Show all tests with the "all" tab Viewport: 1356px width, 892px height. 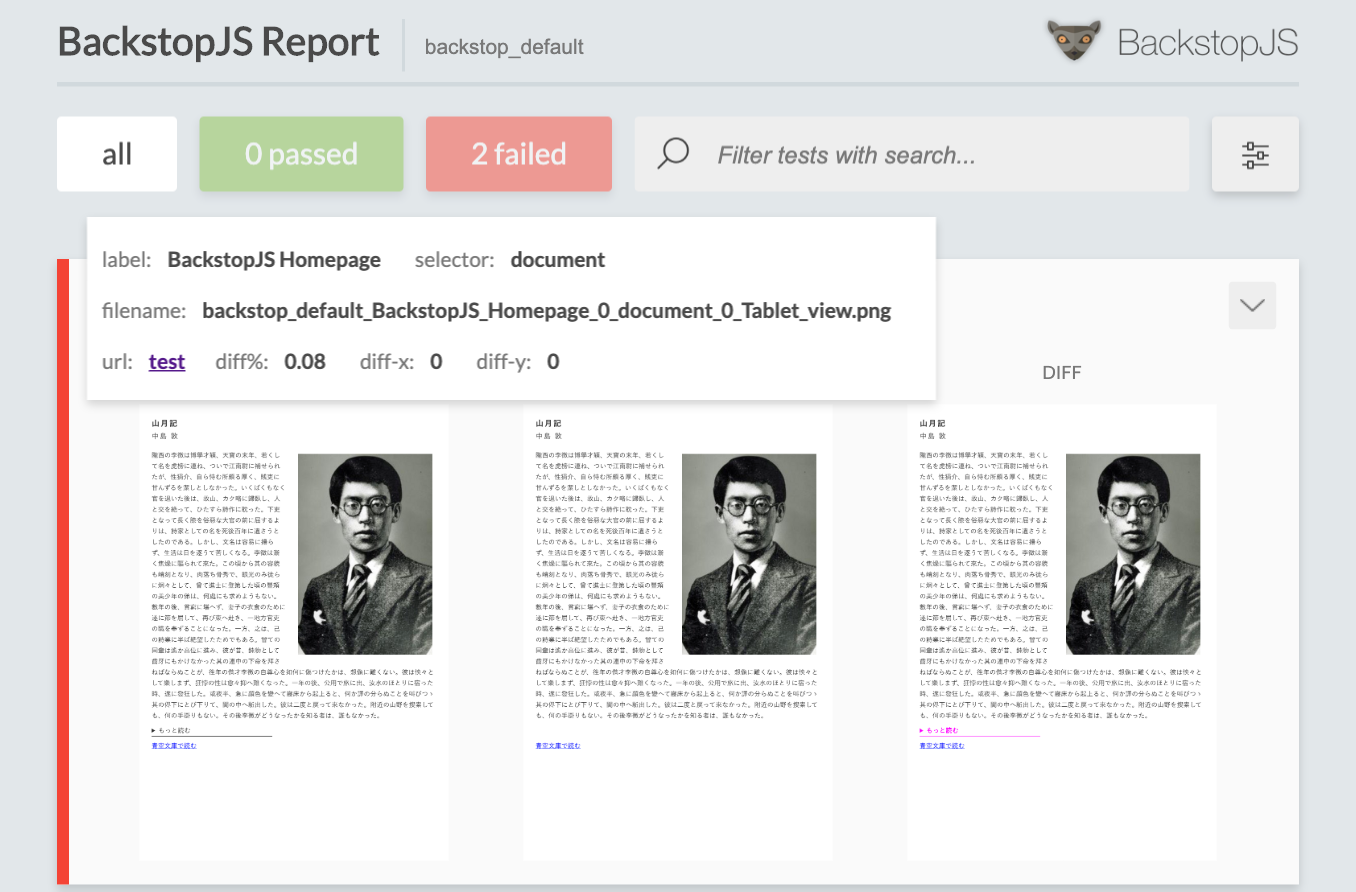pyautogui.click(x=116, y=154)
